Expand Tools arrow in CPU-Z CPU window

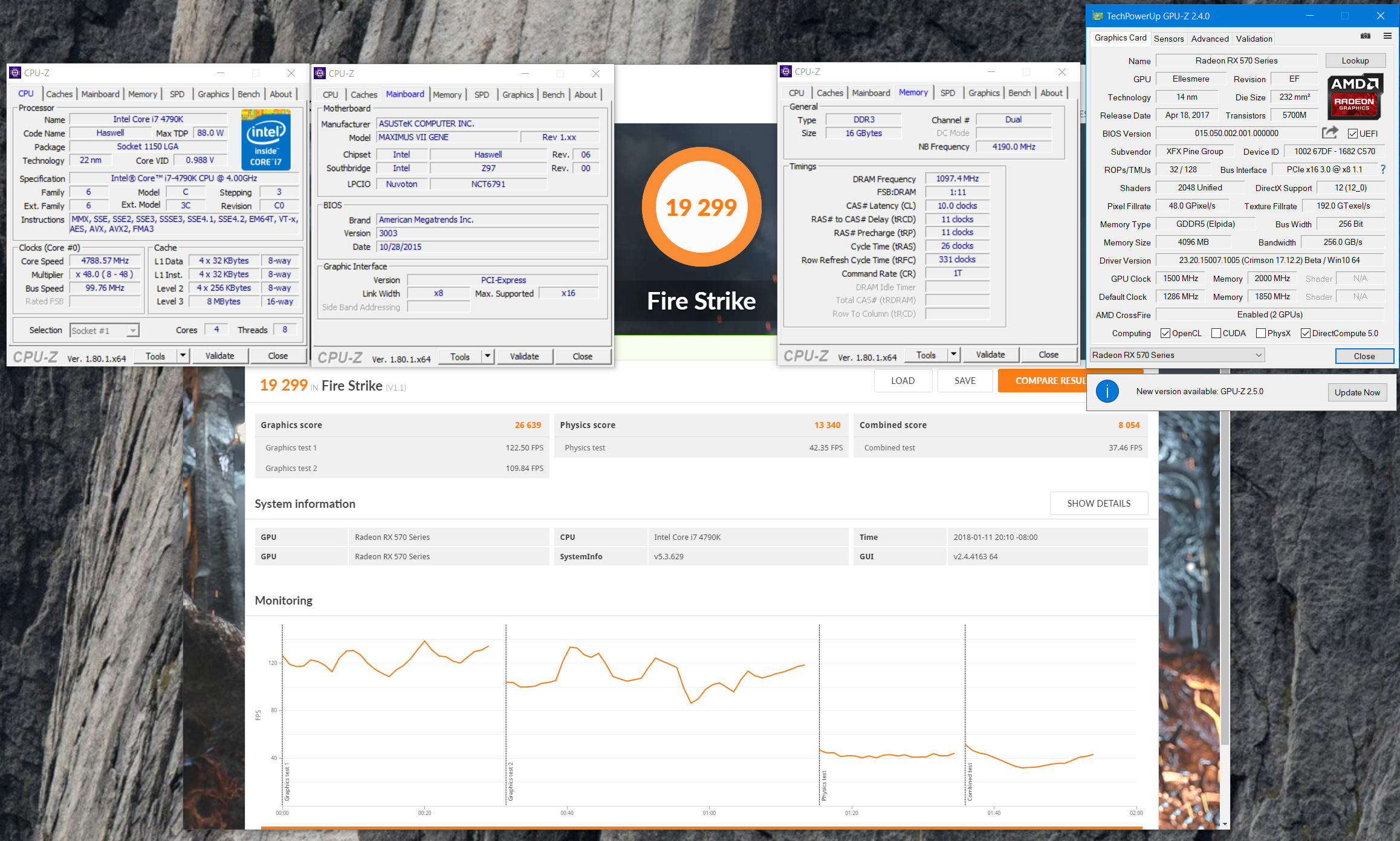pyautogui.click(x=183, y=356)
